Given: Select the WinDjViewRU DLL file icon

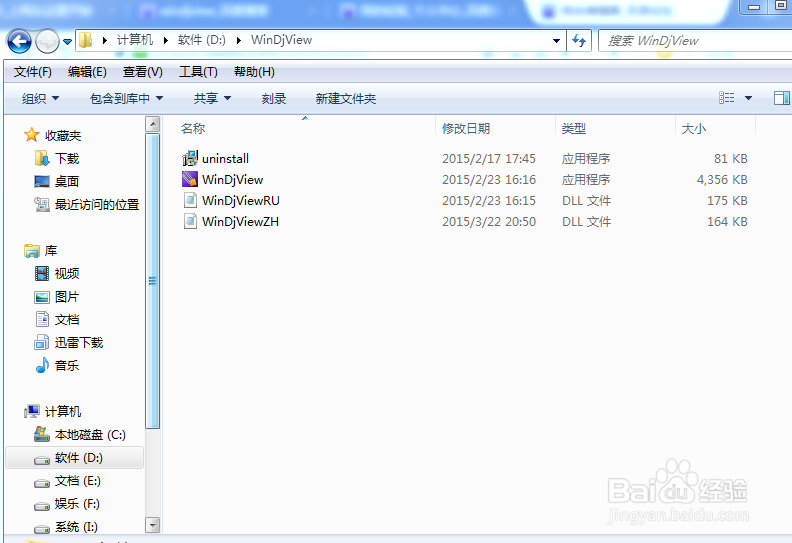Looking at the screenshot, I should pos(190,201).
